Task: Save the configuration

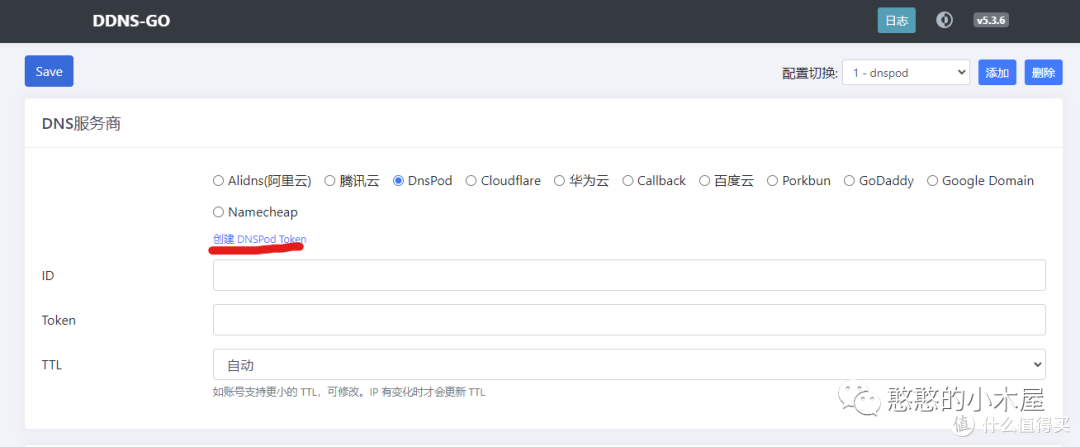Action: tap(49, 71)
